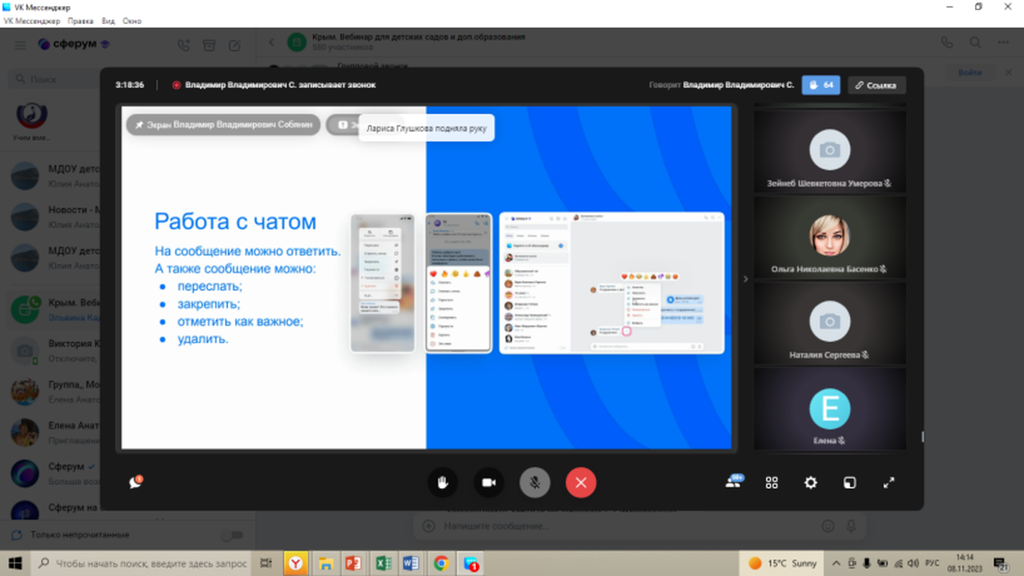
Task: Open PowerPoint from the taskbar
Action: coord(352,563)
